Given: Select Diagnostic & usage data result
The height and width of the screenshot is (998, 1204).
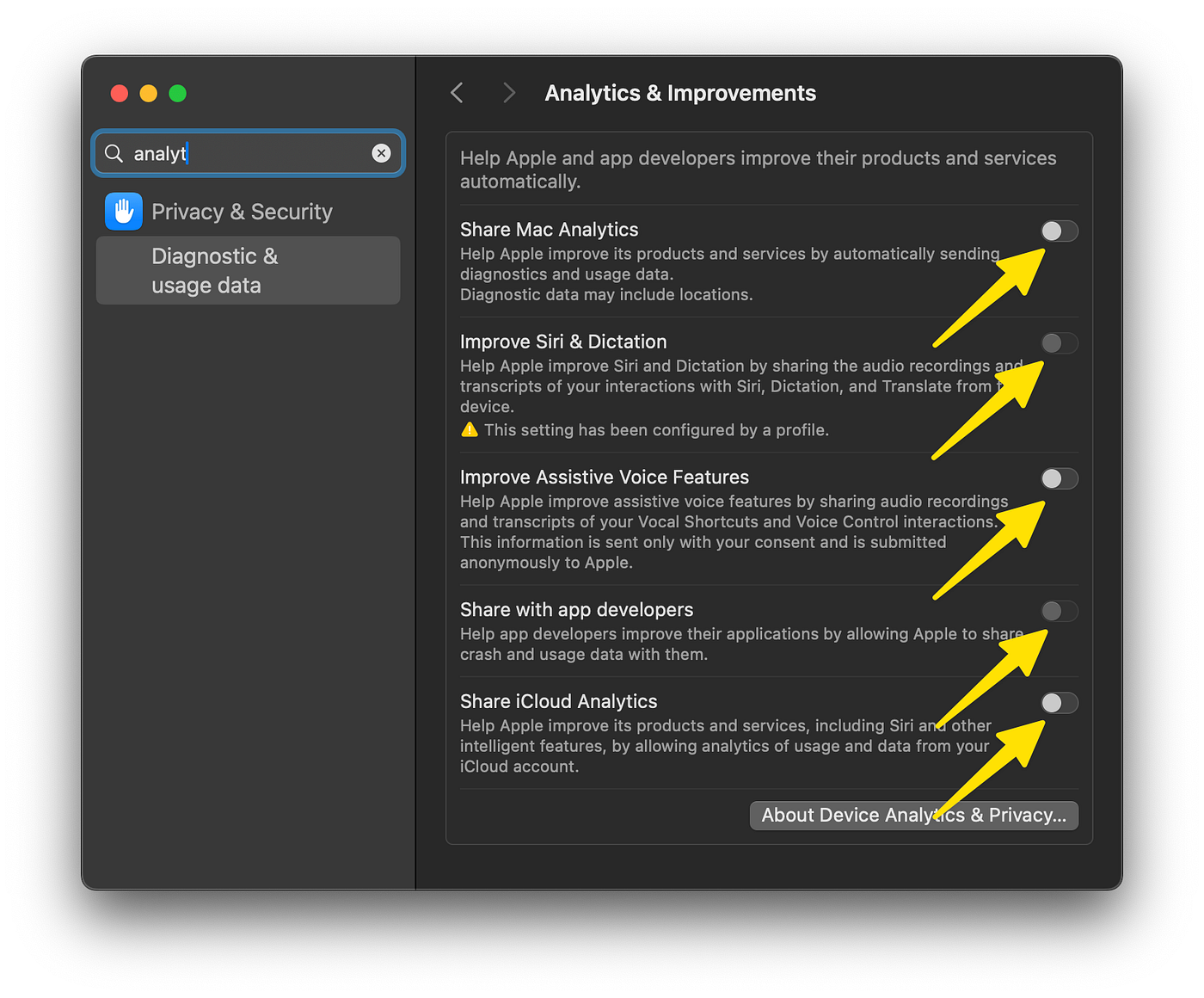Looking at the screenshot, I should [x=248, y=270].
